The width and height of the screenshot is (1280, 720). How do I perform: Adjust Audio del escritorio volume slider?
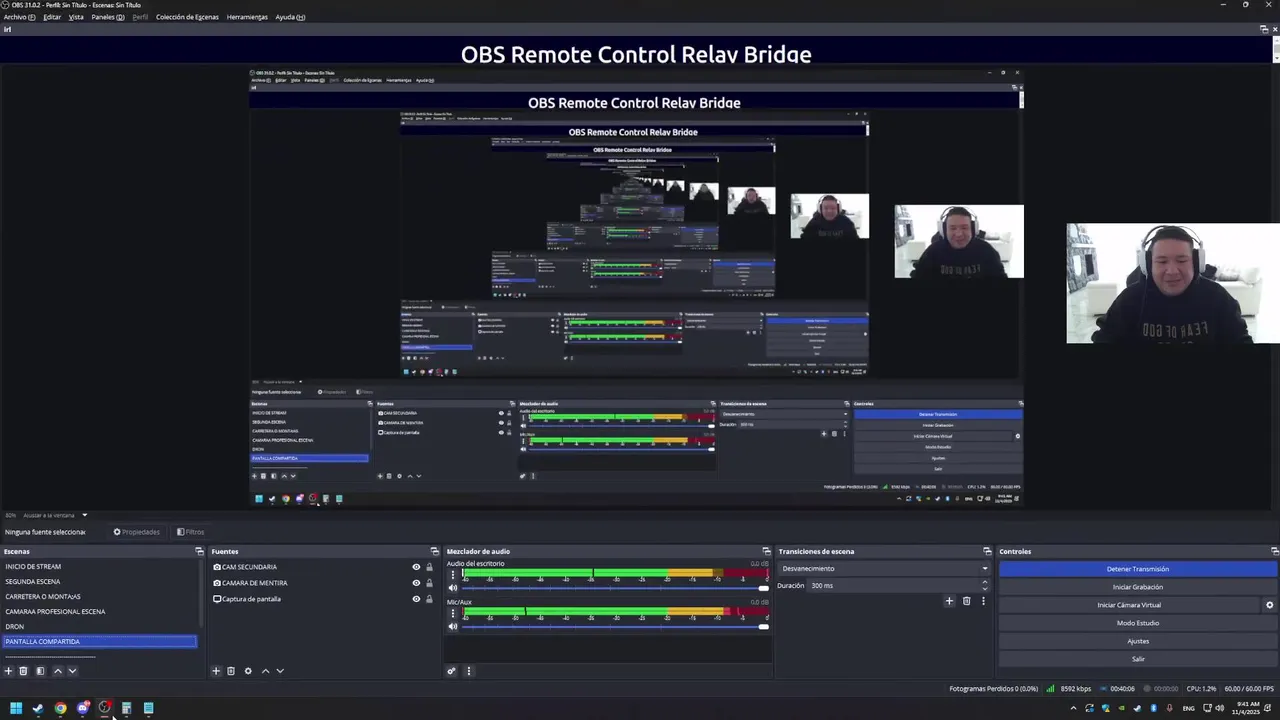616,588
